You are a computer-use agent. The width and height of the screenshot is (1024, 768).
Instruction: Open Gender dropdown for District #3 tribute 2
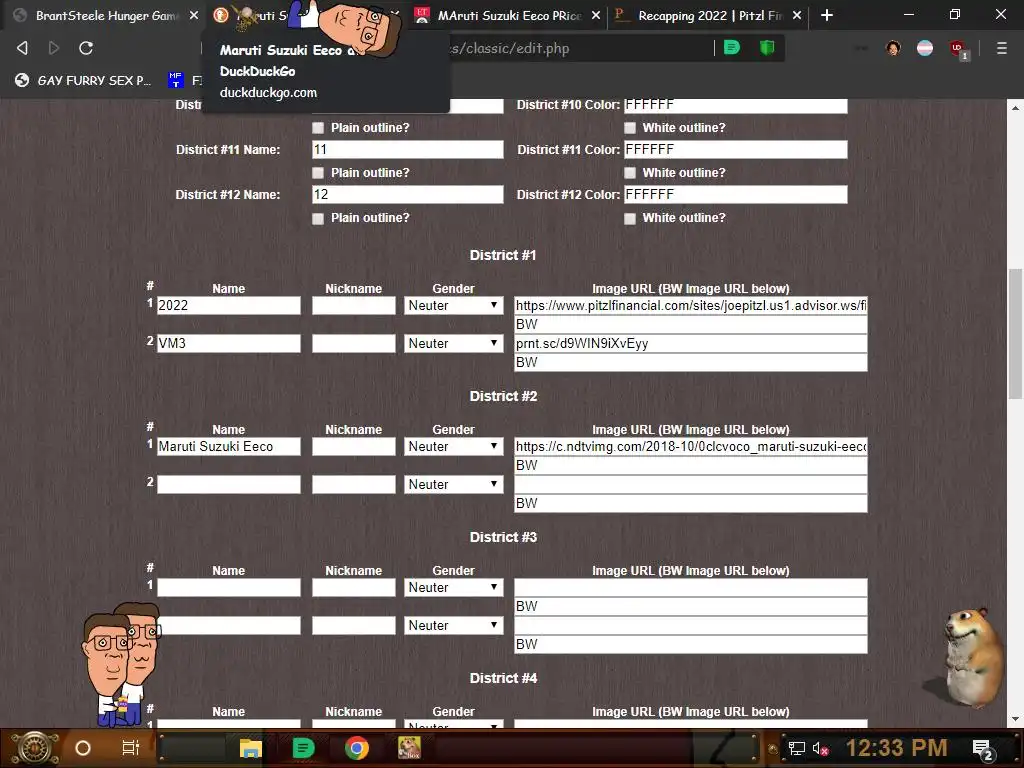(x=453, y=626)
